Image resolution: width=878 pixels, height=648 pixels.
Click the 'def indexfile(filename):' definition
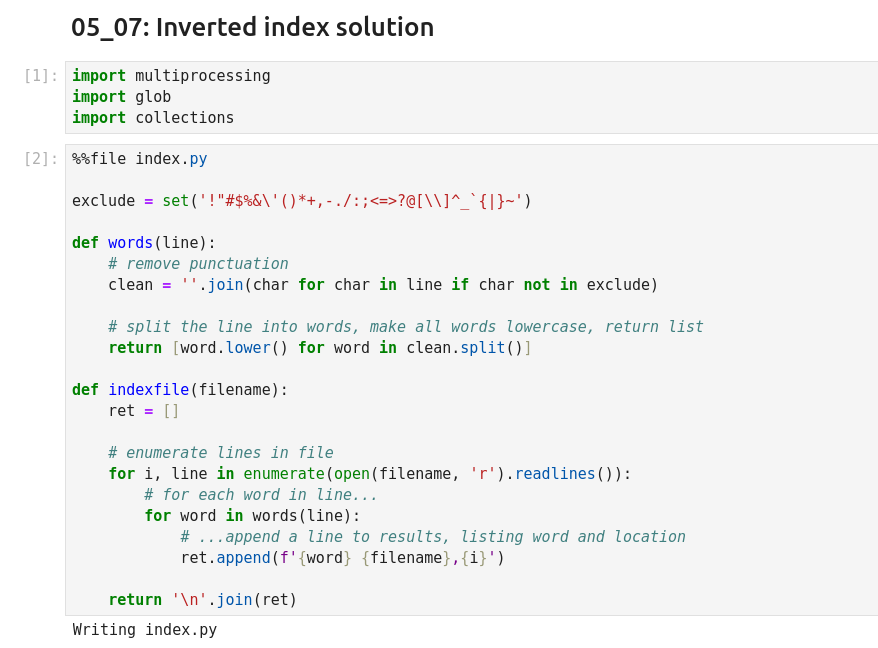[x=180, y=390]
